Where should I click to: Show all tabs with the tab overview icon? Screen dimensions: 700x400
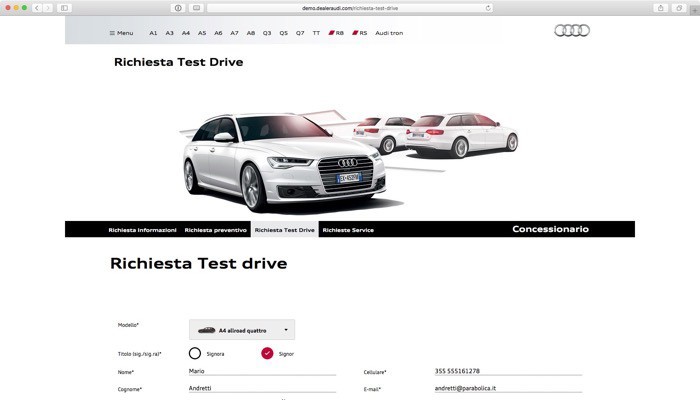point(679,8)
